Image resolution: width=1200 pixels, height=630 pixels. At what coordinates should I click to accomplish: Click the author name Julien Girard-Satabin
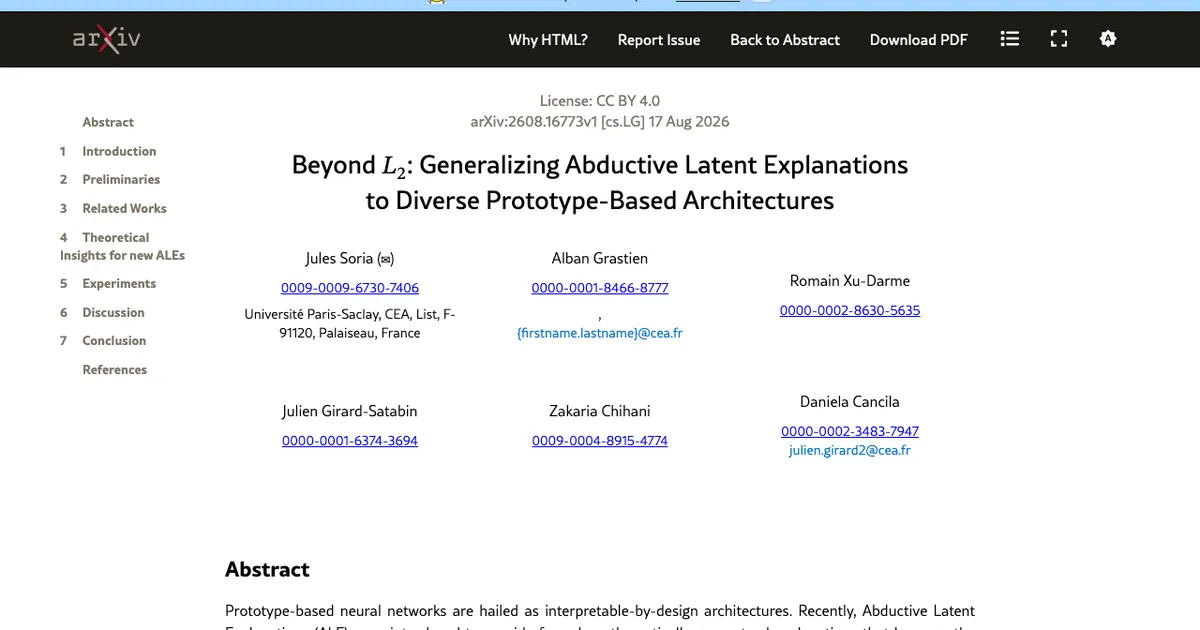coord(350,411)
